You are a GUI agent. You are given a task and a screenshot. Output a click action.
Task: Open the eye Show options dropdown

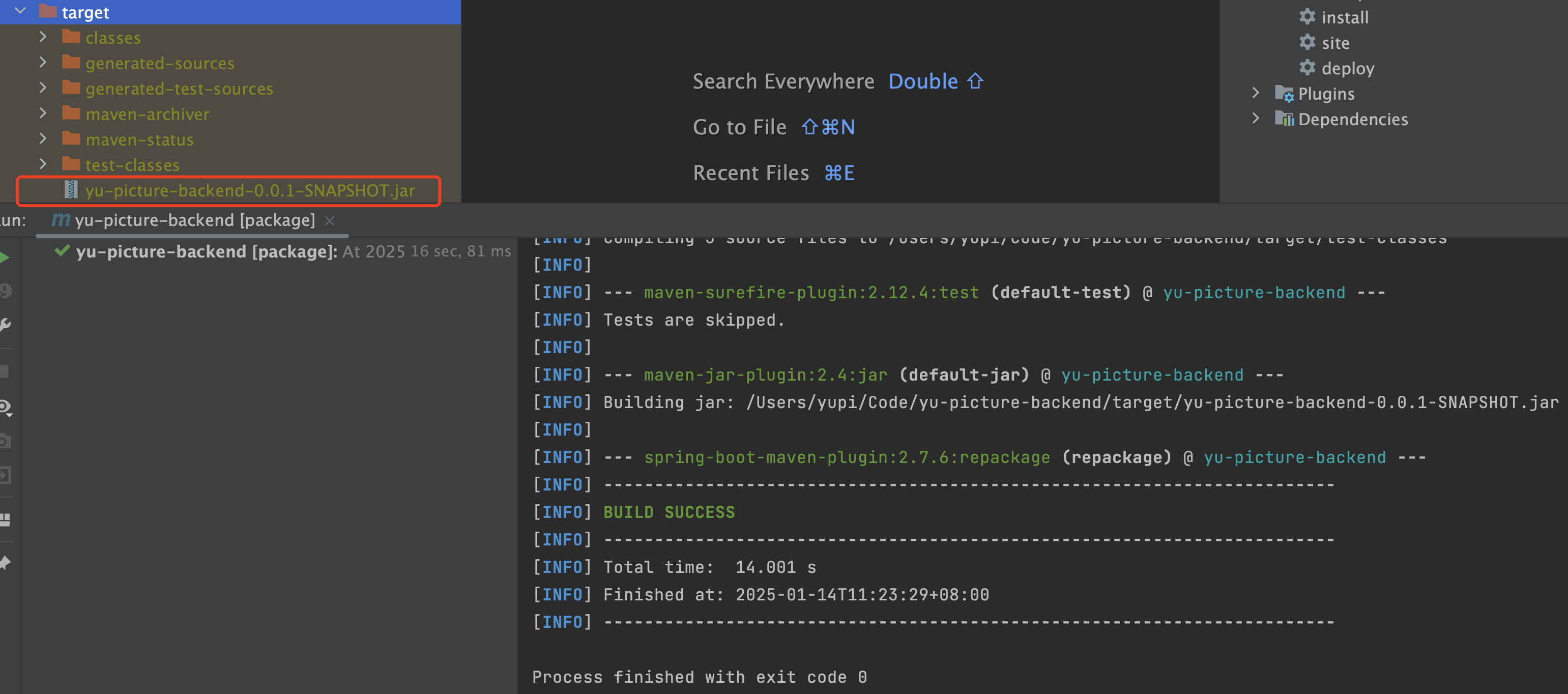pyautogui.click(x=6, y=407)
